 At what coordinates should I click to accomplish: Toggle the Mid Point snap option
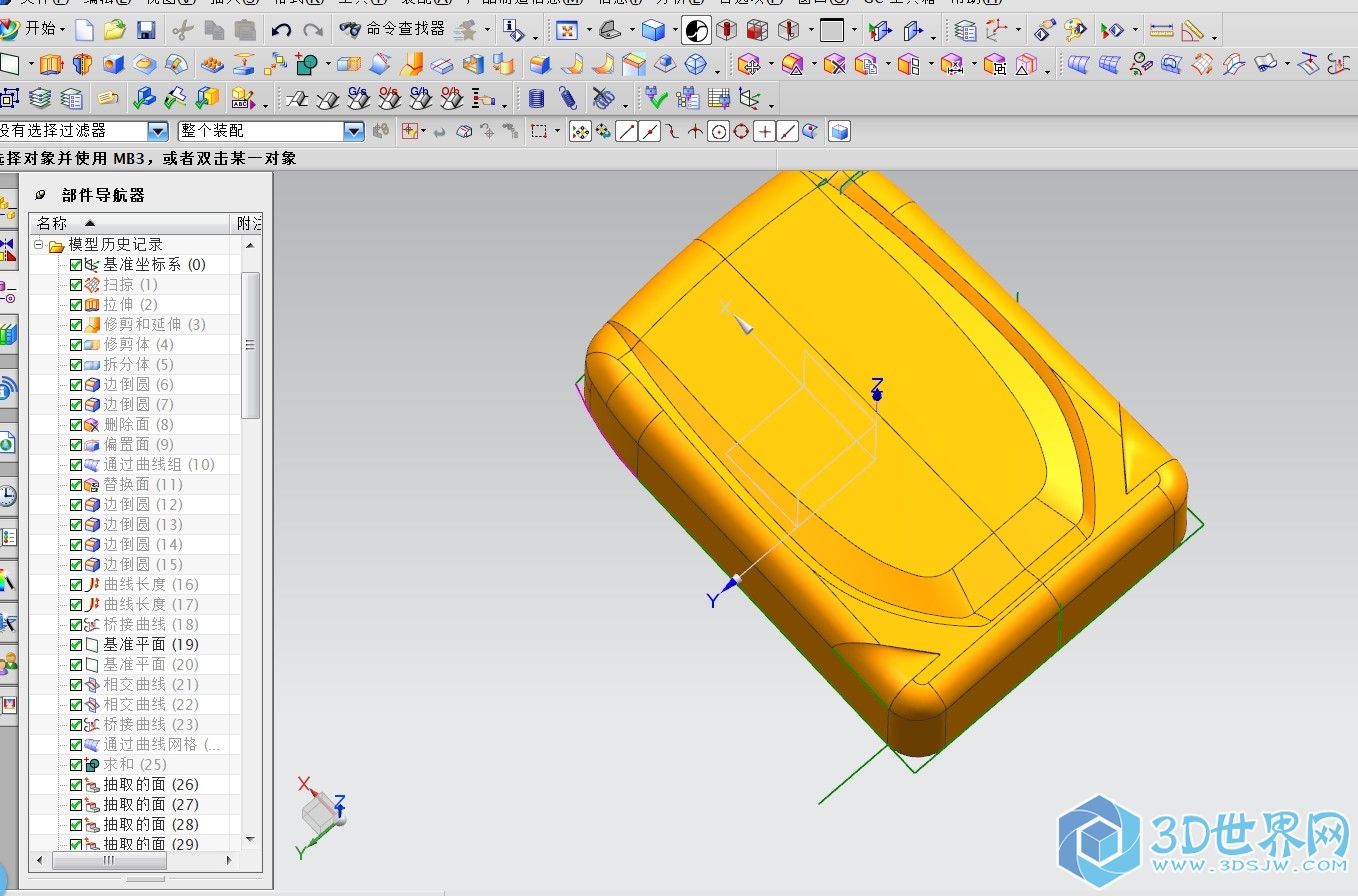tap(650, 131)
